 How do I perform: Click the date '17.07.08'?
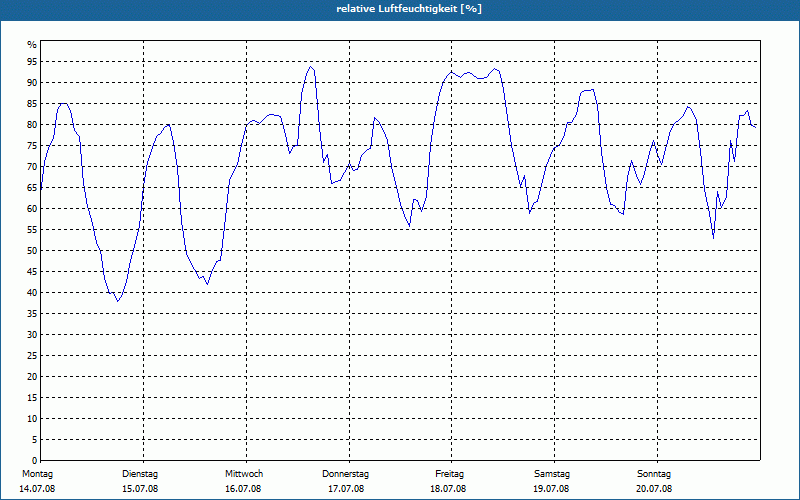click(x=346, y=489)
